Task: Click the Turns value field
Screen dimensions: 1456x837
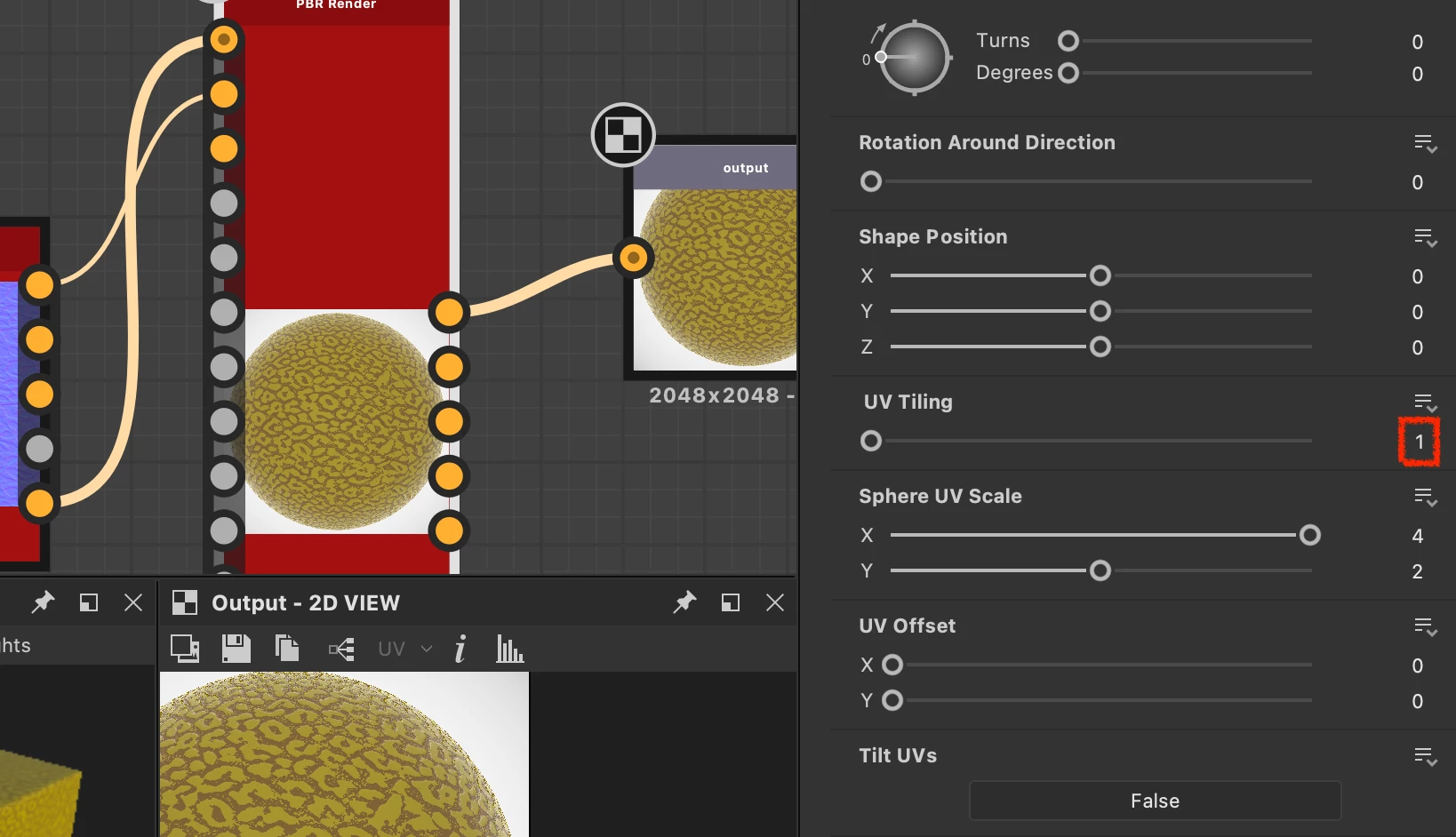Action: click(1417, 42)
